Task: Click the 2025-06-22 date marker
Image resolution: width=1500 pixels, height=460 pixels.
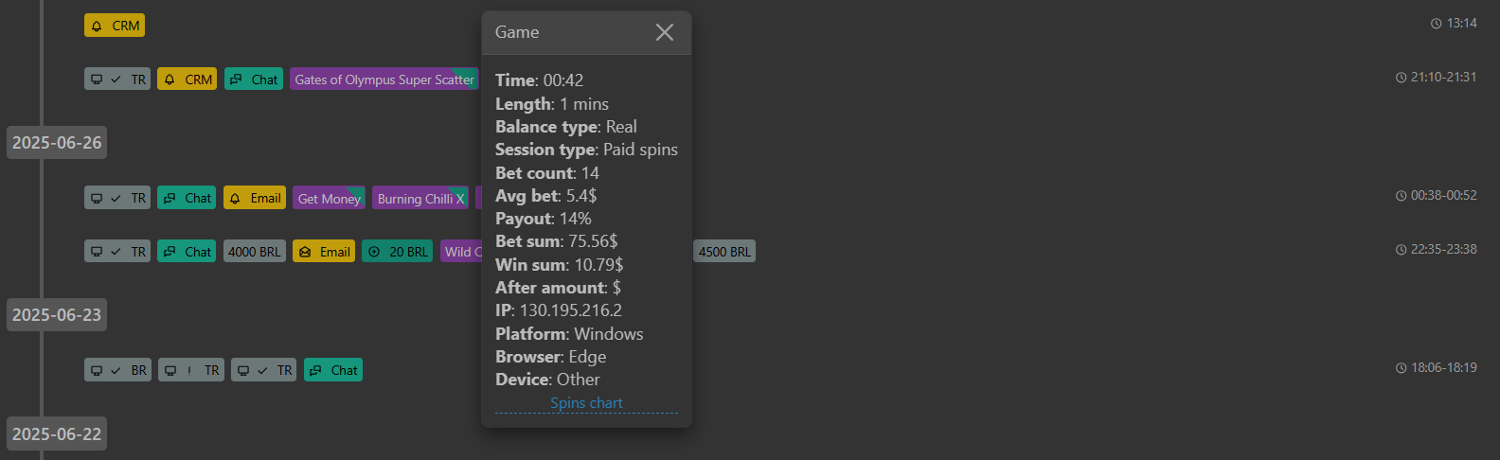Action: coord(57,434)
